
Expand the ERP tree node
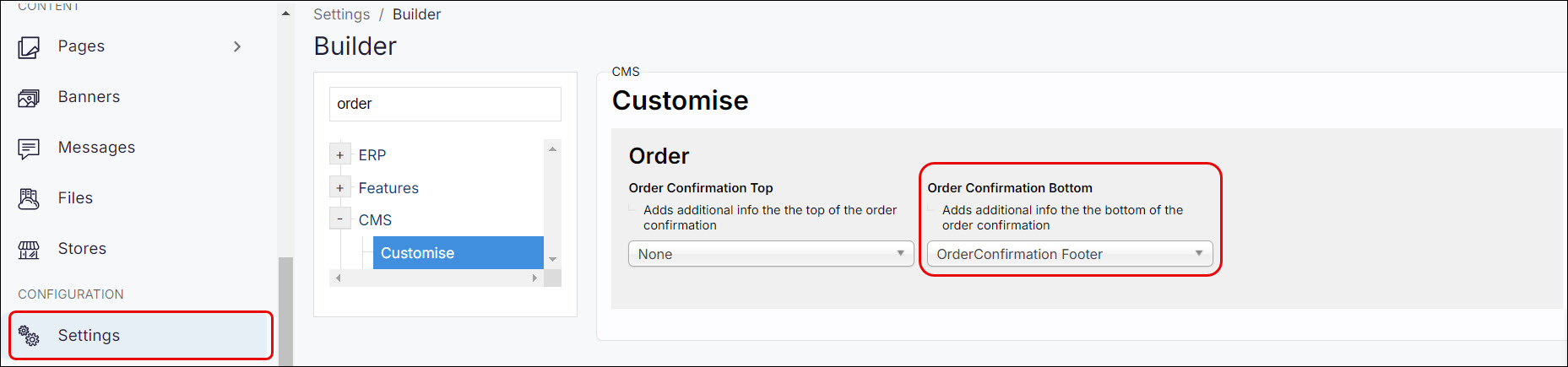tap(339, 155)
